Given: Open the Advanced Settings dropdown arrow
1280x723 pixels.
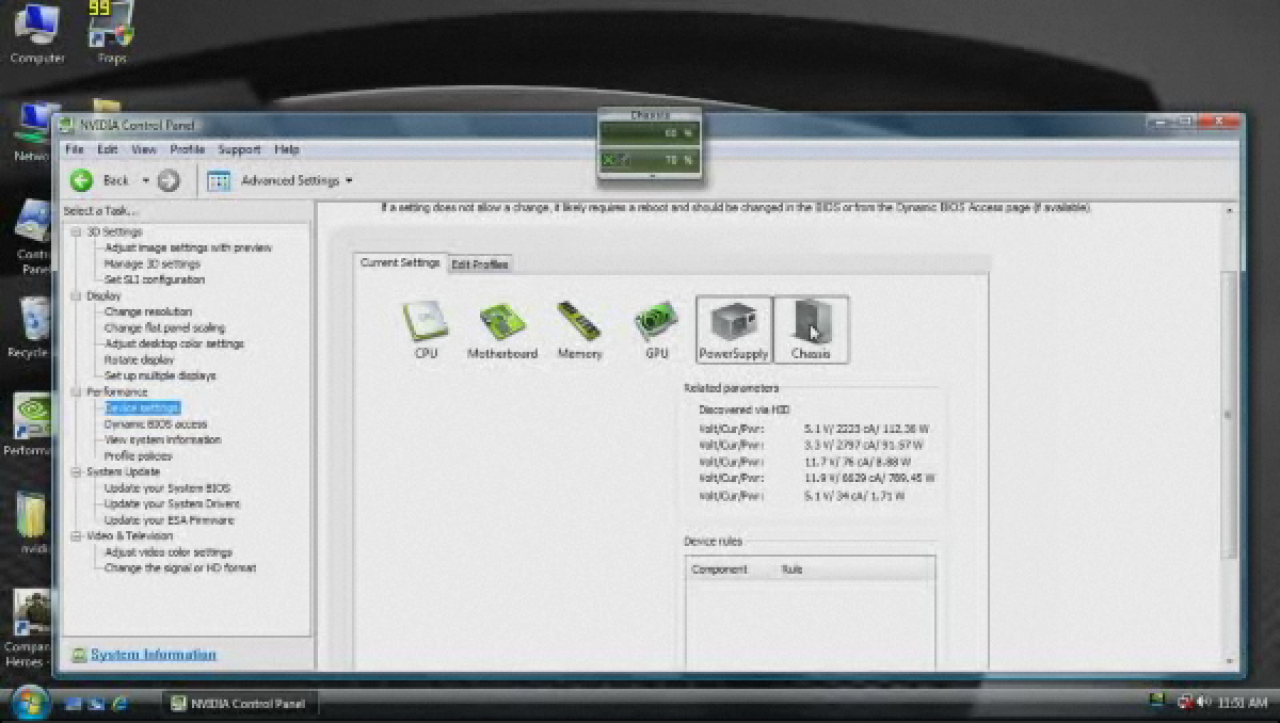Looking at the screenshot, I should [x=349, y=181].
